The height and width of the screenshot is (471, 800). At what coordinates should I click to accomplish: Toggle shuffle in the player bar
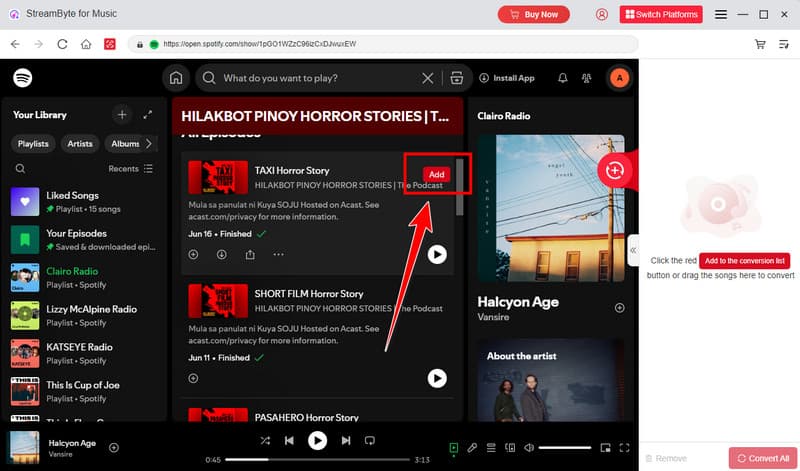click(x=265, y=440)
